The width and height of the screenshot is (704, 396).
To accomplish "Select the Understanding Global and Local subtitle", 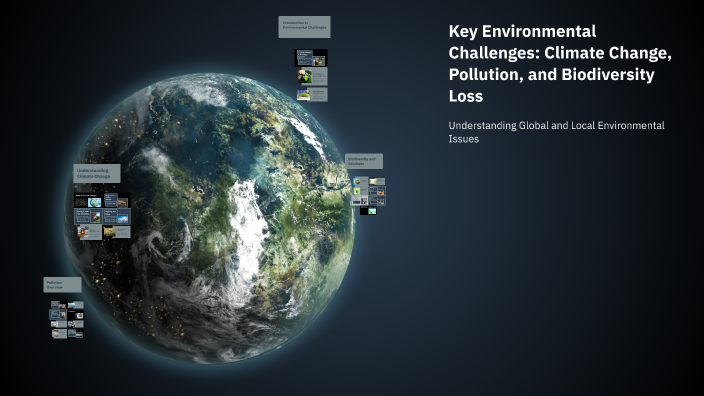I will tap(556, 132).
